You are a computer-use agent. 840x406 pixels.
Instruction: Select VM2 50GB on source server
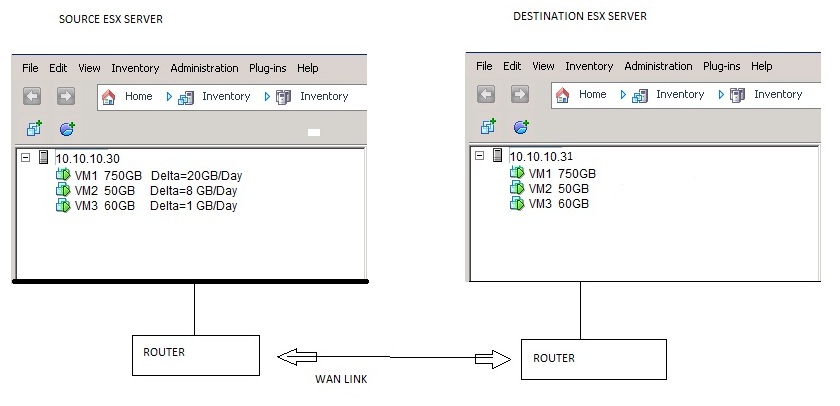coord(104,190)
